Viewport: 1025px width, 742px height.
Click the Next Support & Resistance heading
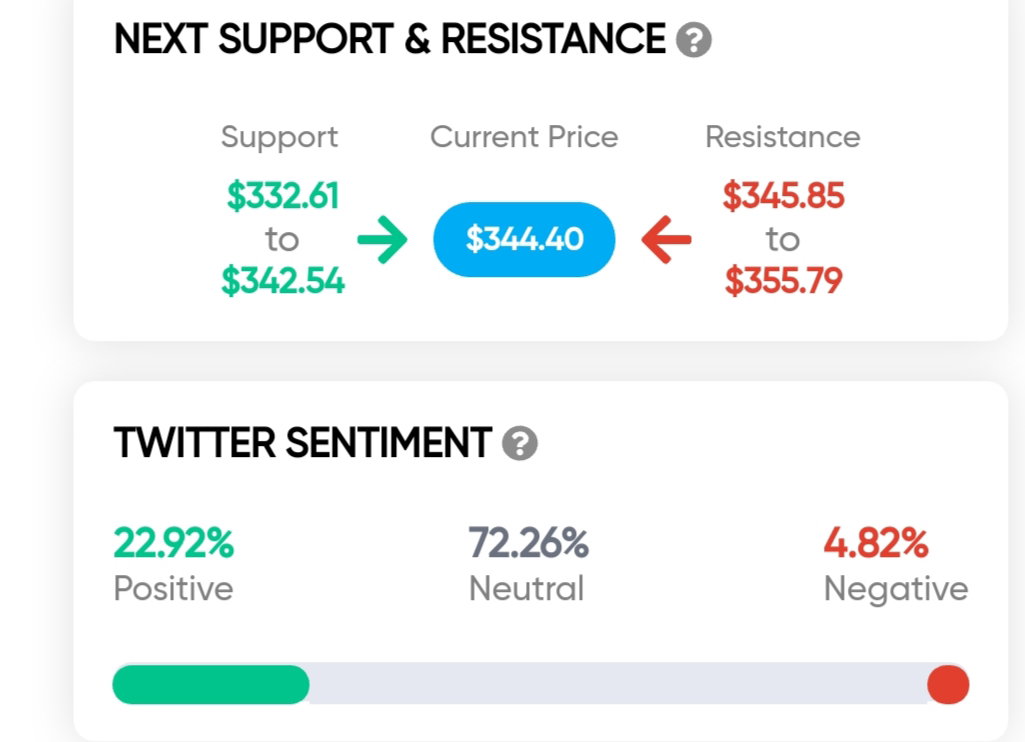coord(390,39)
